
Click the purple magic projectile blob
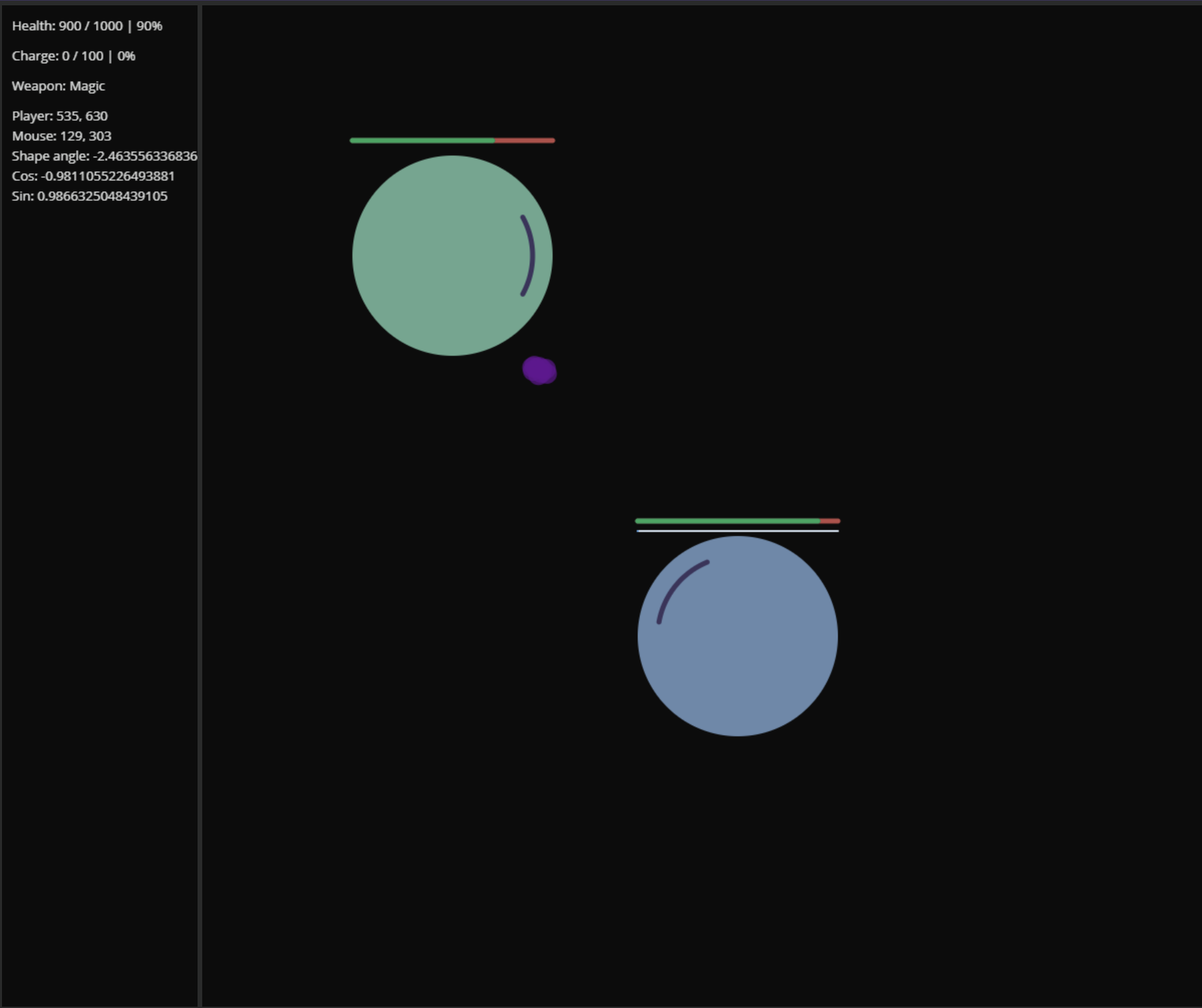(539, 370)
